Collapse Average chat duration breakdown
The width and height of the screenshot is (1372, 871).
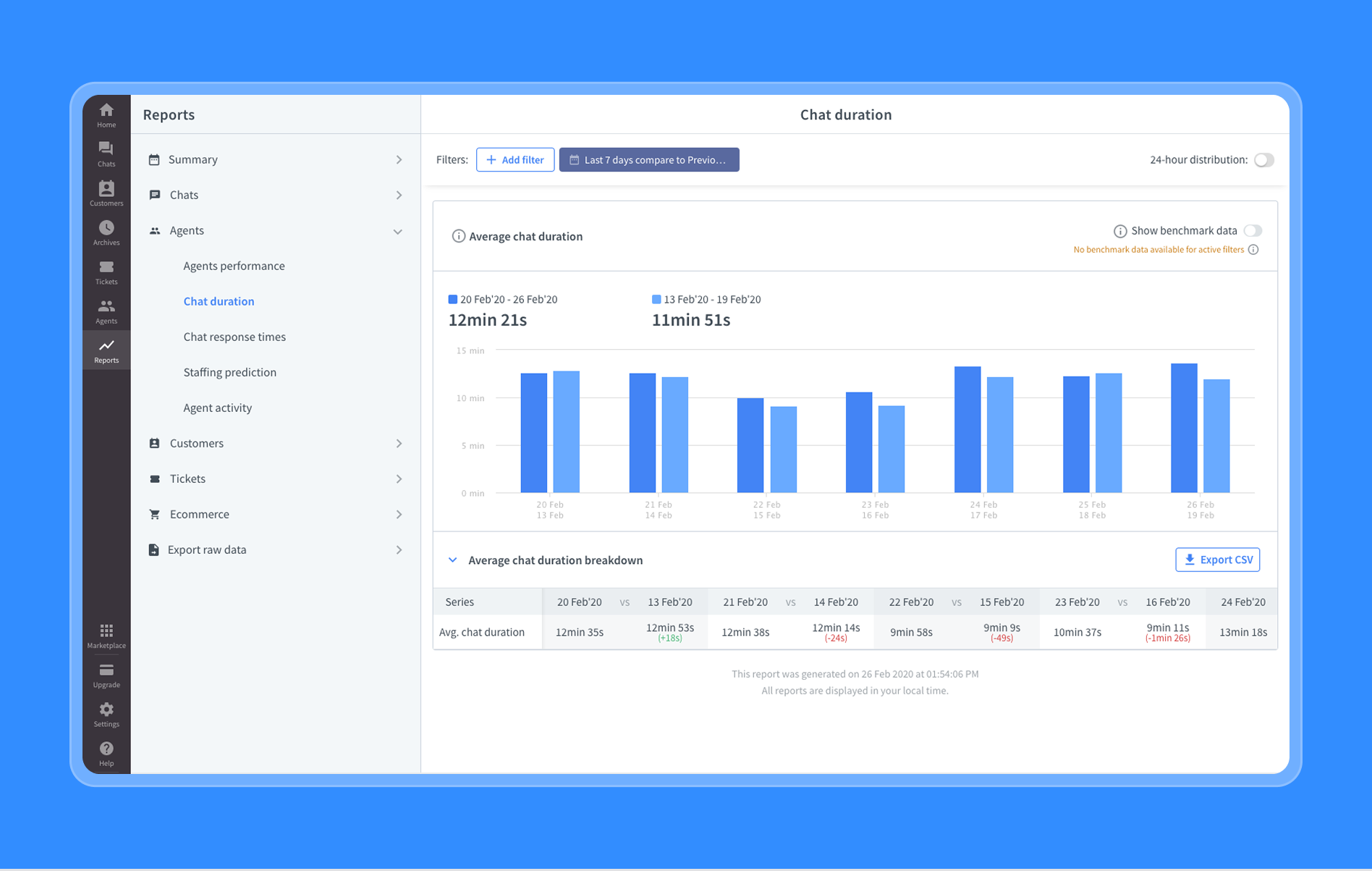453,560
